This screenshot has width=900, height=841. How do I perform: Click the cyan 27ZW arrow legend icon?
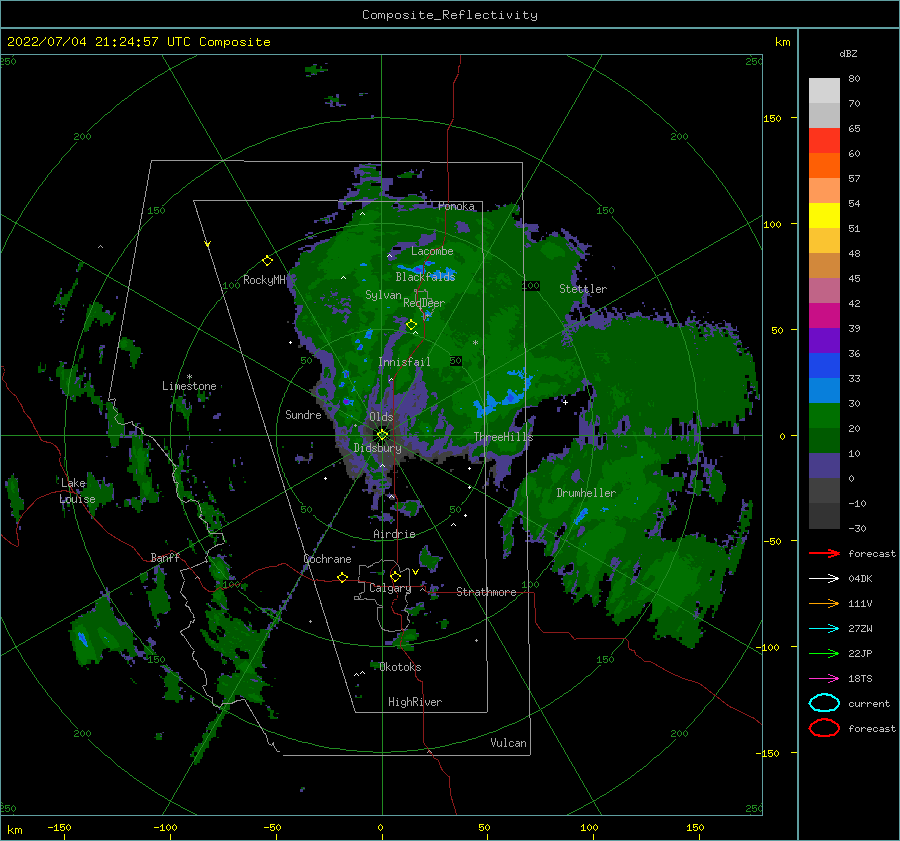(824, 629)
